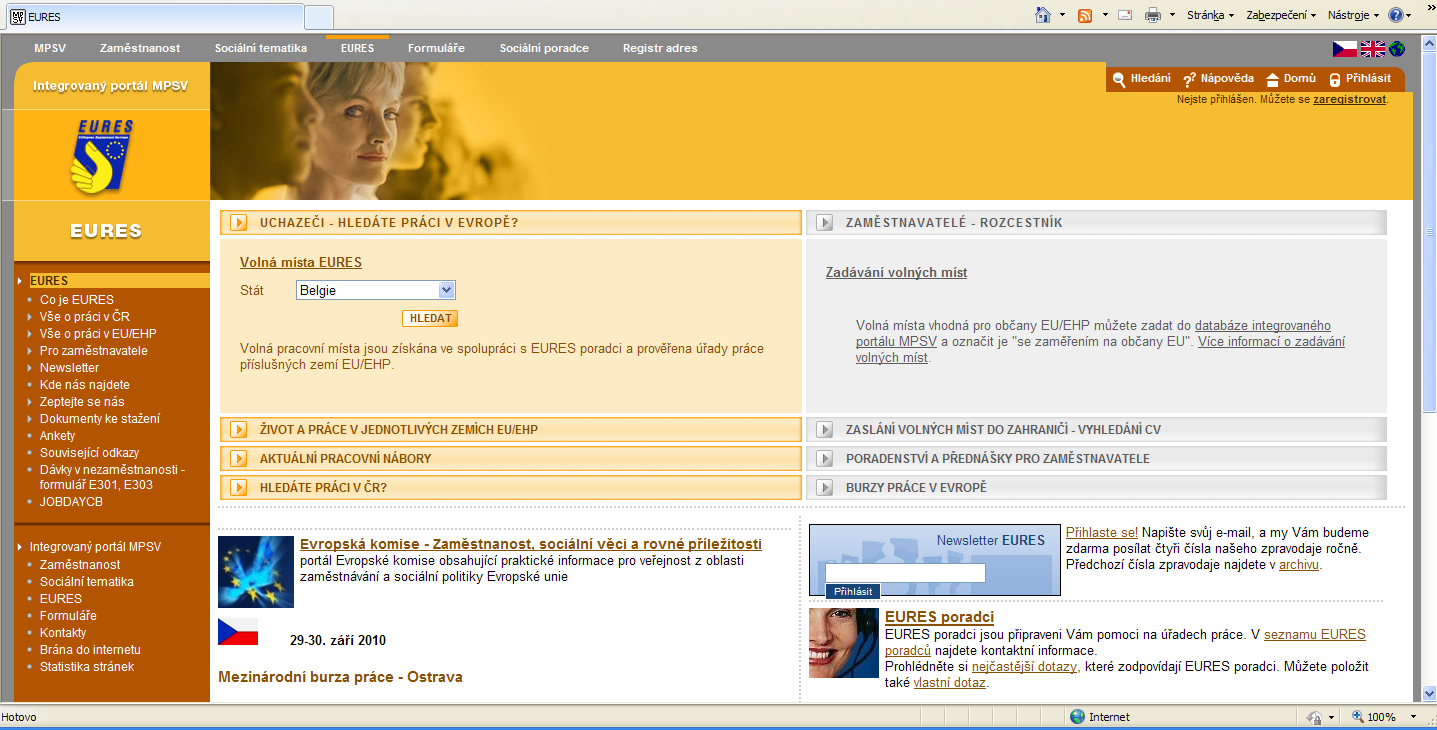Screen dimensions: 1437x730
Task: Select Dokumenty ke stažení in the sidebar
Action: [x=100, y=419]
